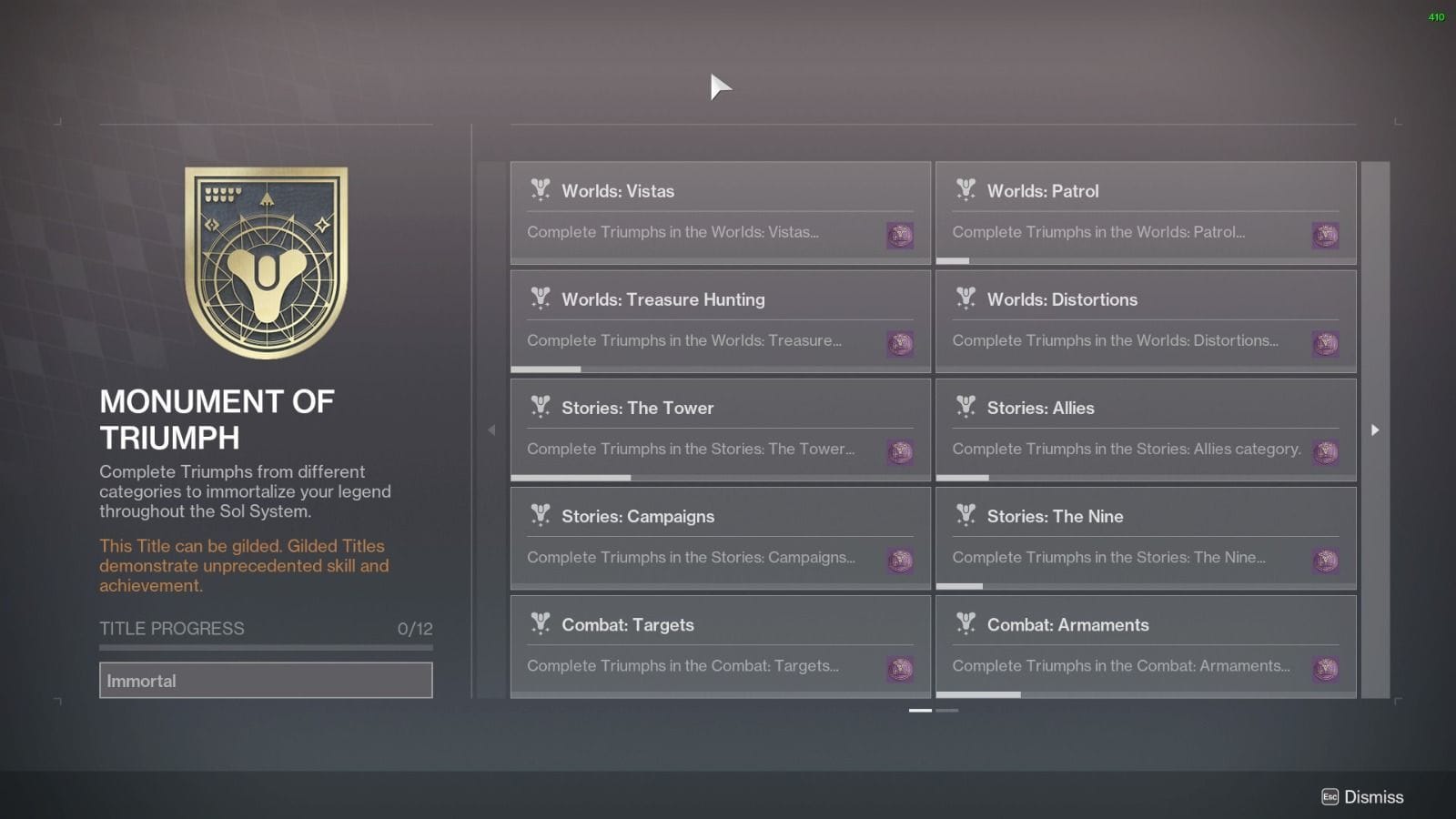1456x819 pixels.
Task: Click the trophy icon beside Worlds: Distortions
Action: (966, 298)
